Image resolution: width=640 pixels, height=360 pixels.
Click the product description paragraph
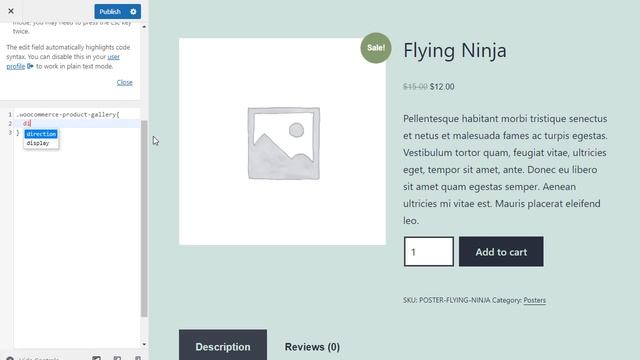505,169
